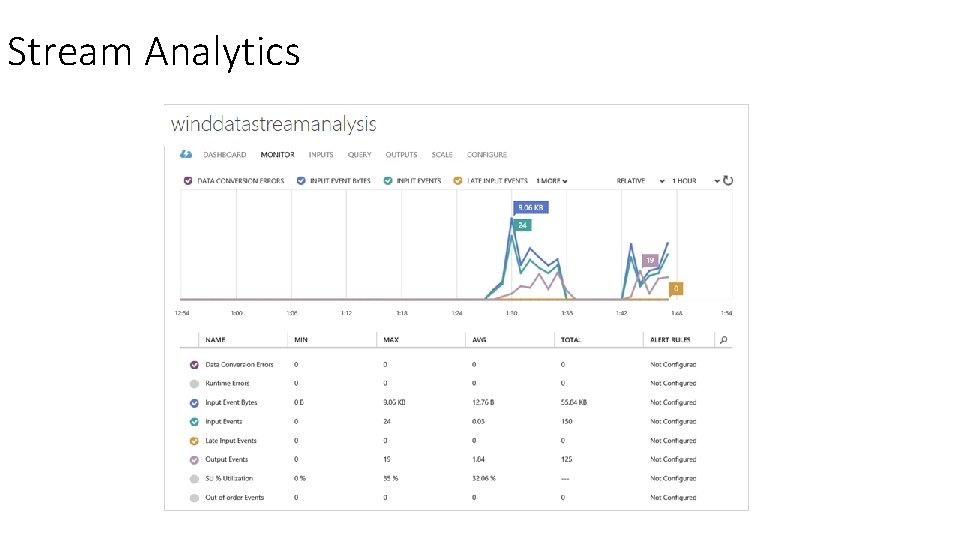Screen dimensions: 960x540
Task: Uncheck Data Conversion Errors table row
Action: click(194, 365)
